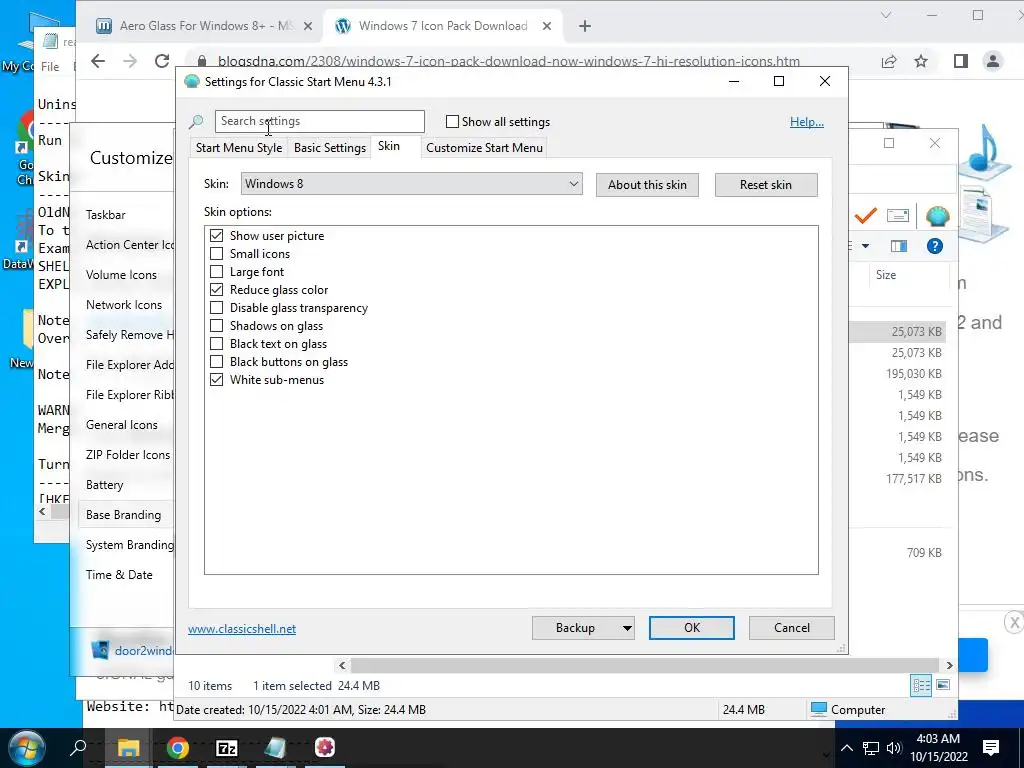This screenshot has height=768, width=1024.
Task: Select the Skin tab
Action: (x=389, y=146)
